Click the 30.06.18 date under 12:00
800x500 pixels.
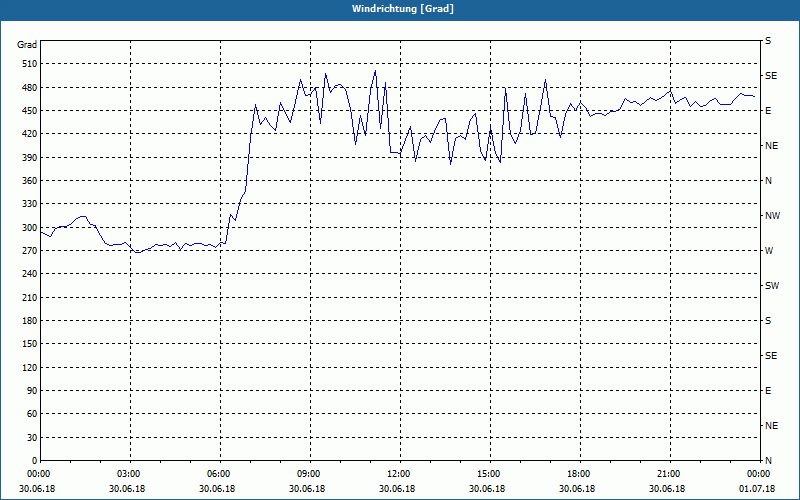[397, 489]
